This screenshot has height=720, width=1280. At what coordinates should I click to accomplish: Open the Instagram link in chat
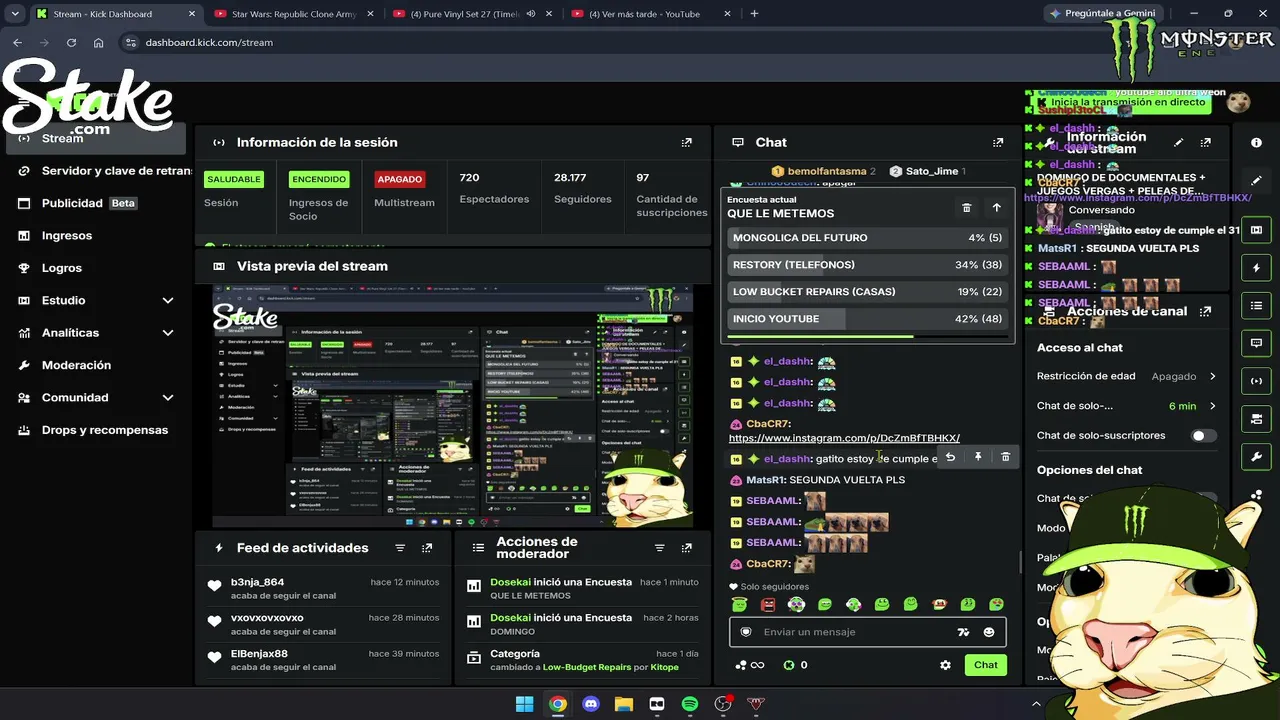[x=844, y=438]
